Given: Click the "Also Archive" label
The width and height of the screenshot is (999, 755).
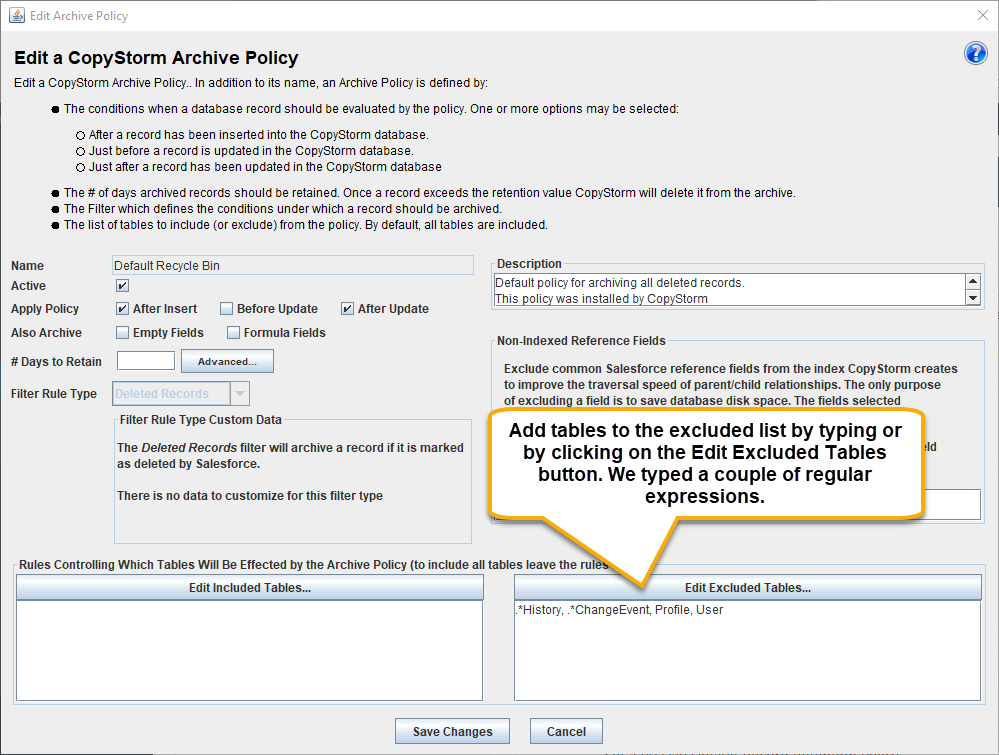Looking at the screenshot, I should coord(47,333).
